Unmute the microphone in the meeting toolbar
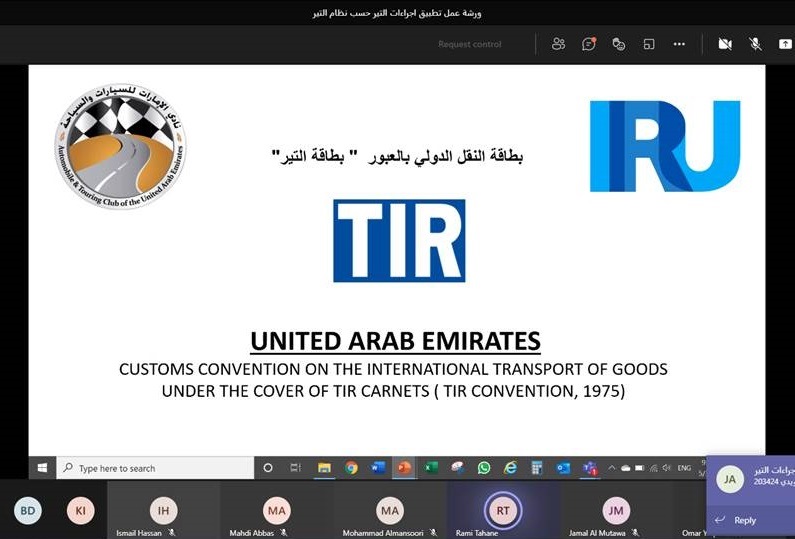 (755, 44)
